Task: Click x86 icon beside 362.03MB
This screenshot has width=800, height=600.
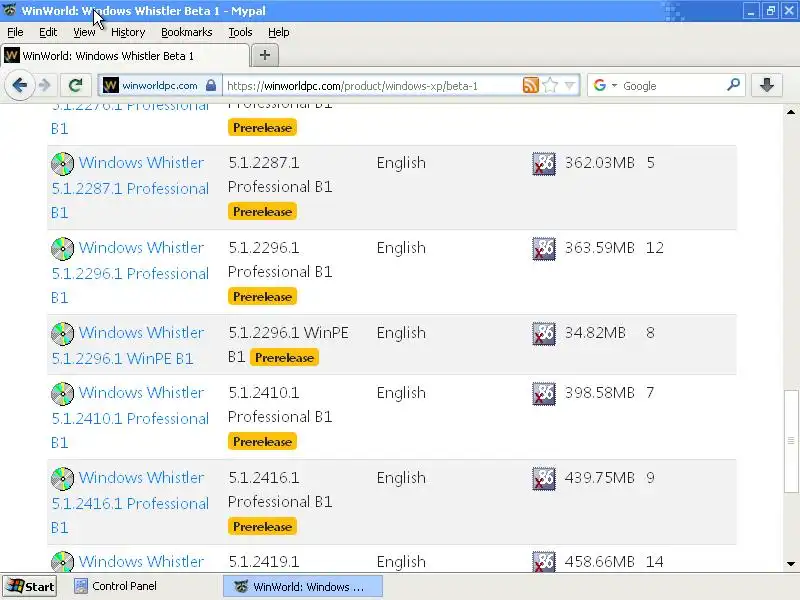Action: click(544, 164)
